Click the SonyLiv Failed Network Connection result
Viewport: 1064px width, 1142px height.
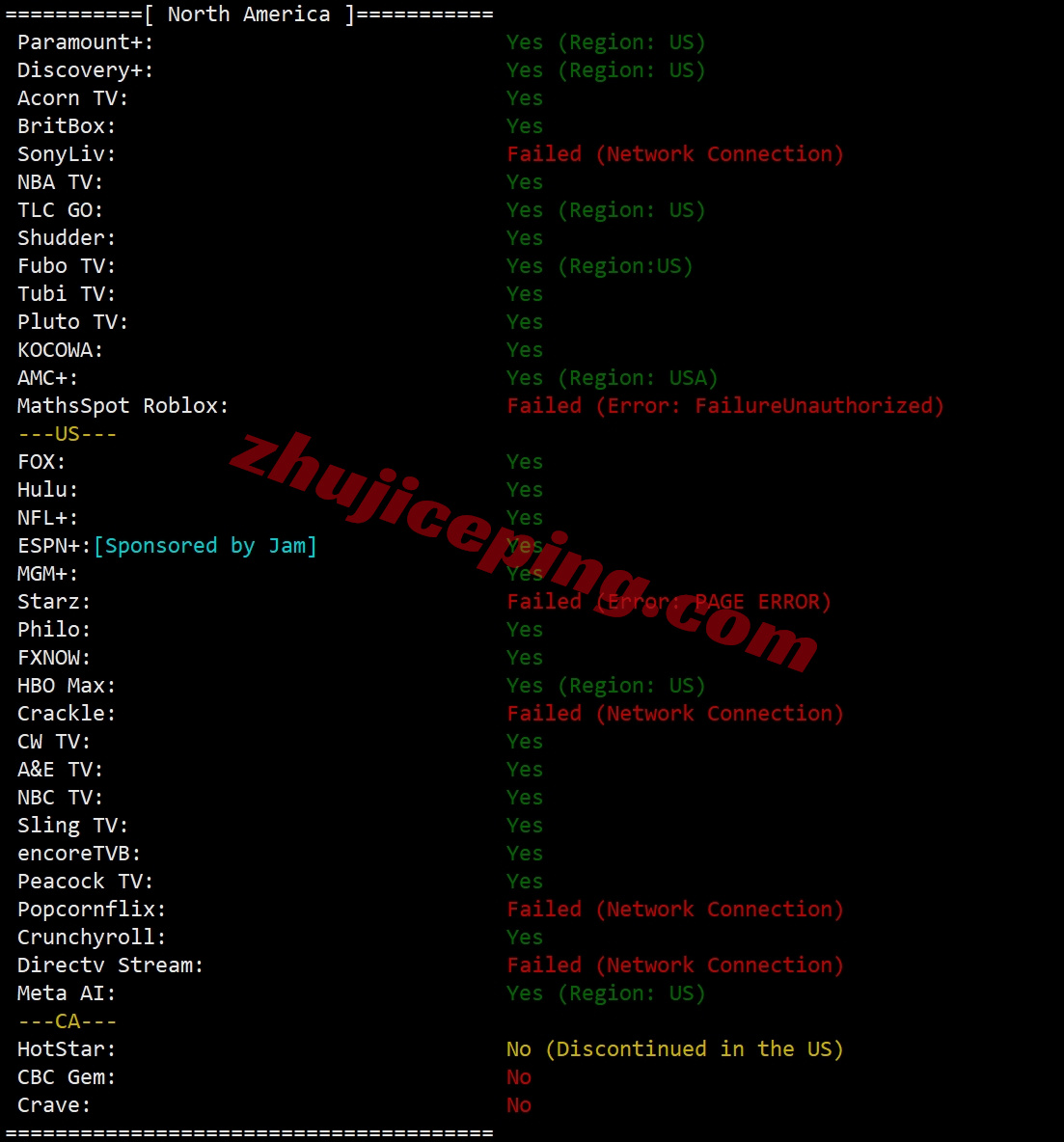(x=675, y=154)
